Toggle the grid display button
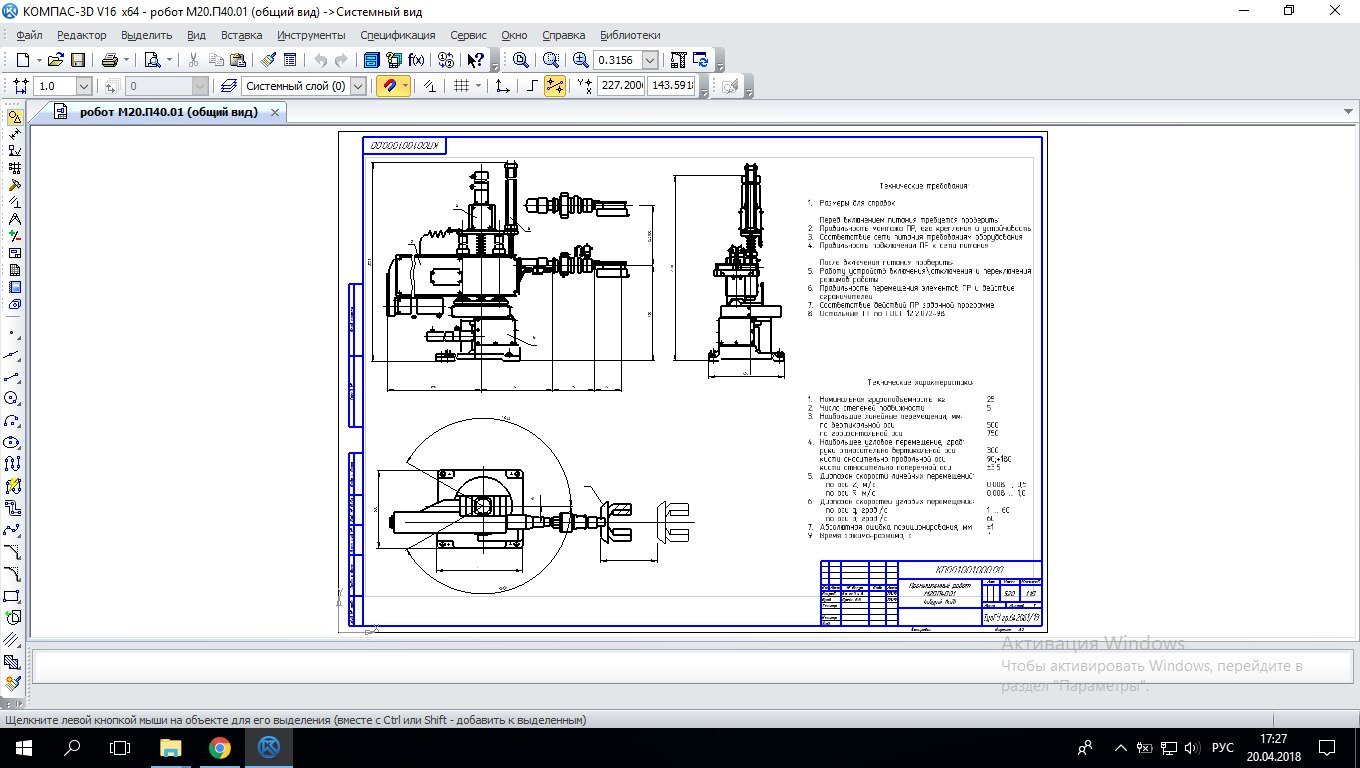This screenshot has height=768, width=1360. pos(461,86)
